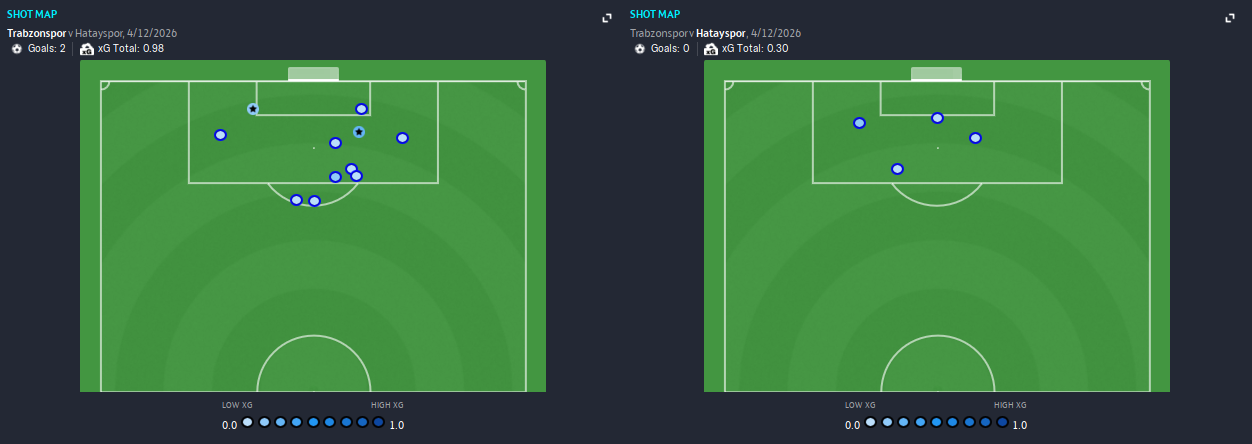The height and width of the screenshot is (444, 1252).
Task: Click the goal-net icon beside xG Total: 0.98
Action: [x=87, y=48]
